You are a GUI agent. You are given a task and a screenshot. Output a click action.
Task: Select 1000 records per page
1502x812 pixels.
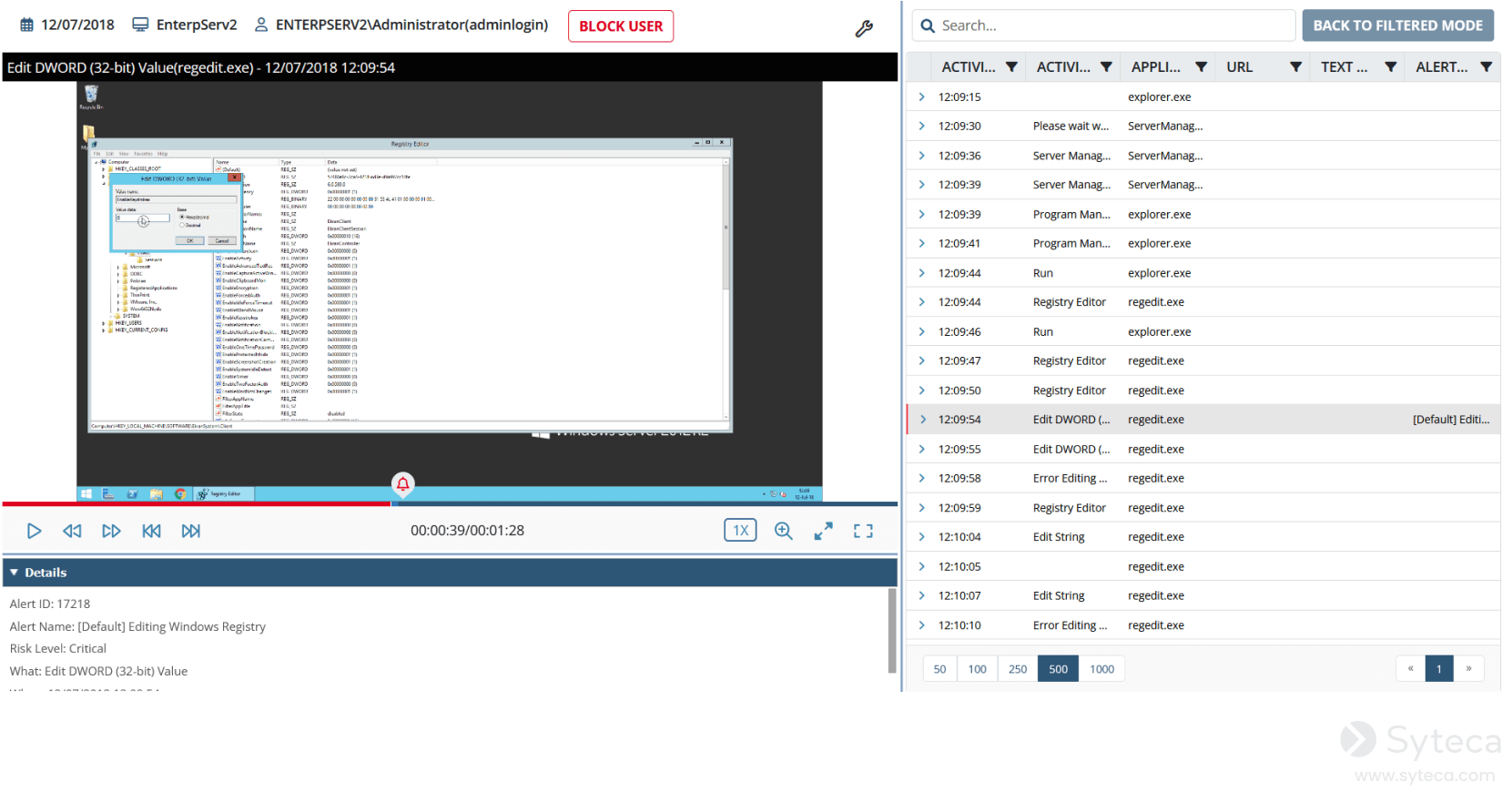click(1101, 669)
